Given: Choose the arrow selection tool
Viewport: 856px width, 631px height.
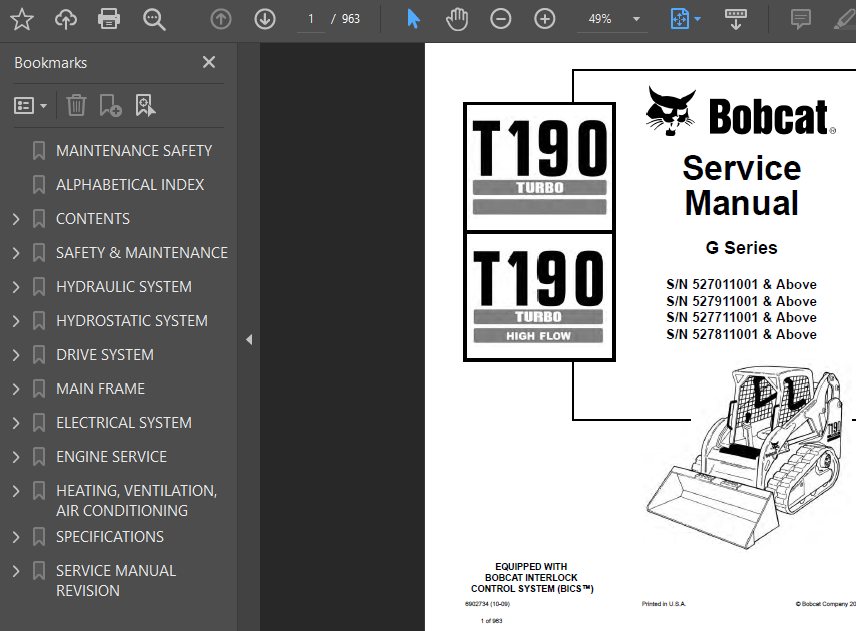Looking at the screenshot, I should (x=413, y=19).
